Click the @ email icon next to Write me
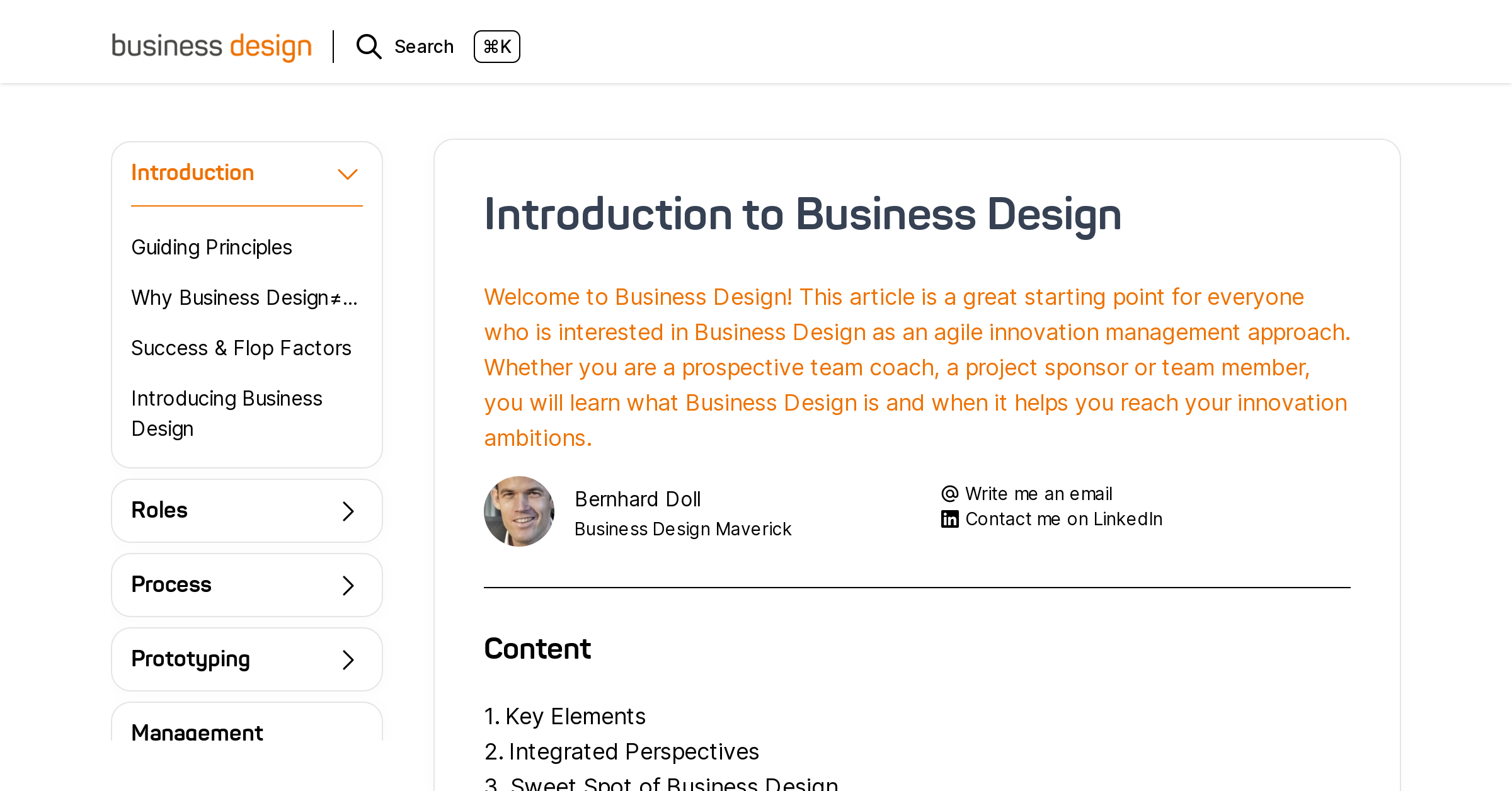This screenshot has height=791, width=1512. tap(949, 493)
